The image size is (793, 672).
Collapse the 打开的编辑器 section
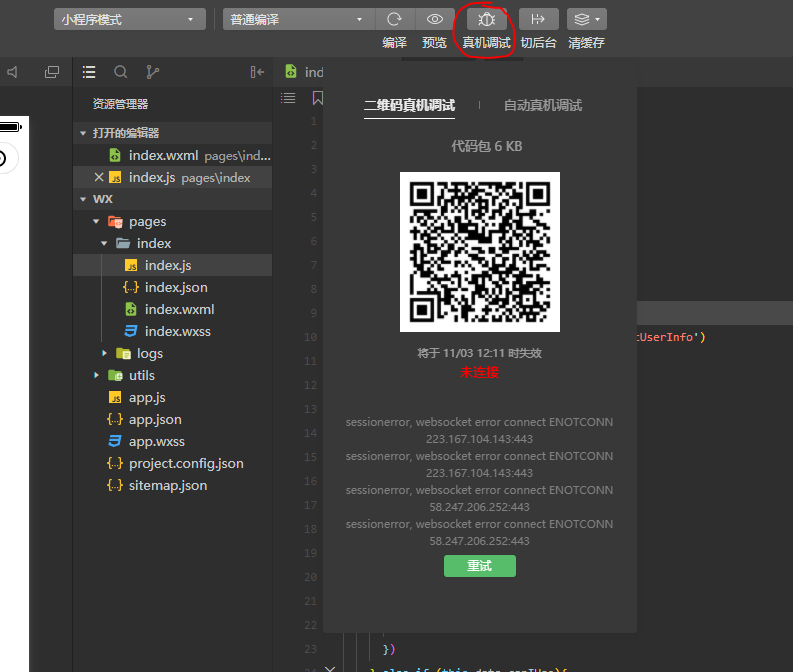(83, 133)
